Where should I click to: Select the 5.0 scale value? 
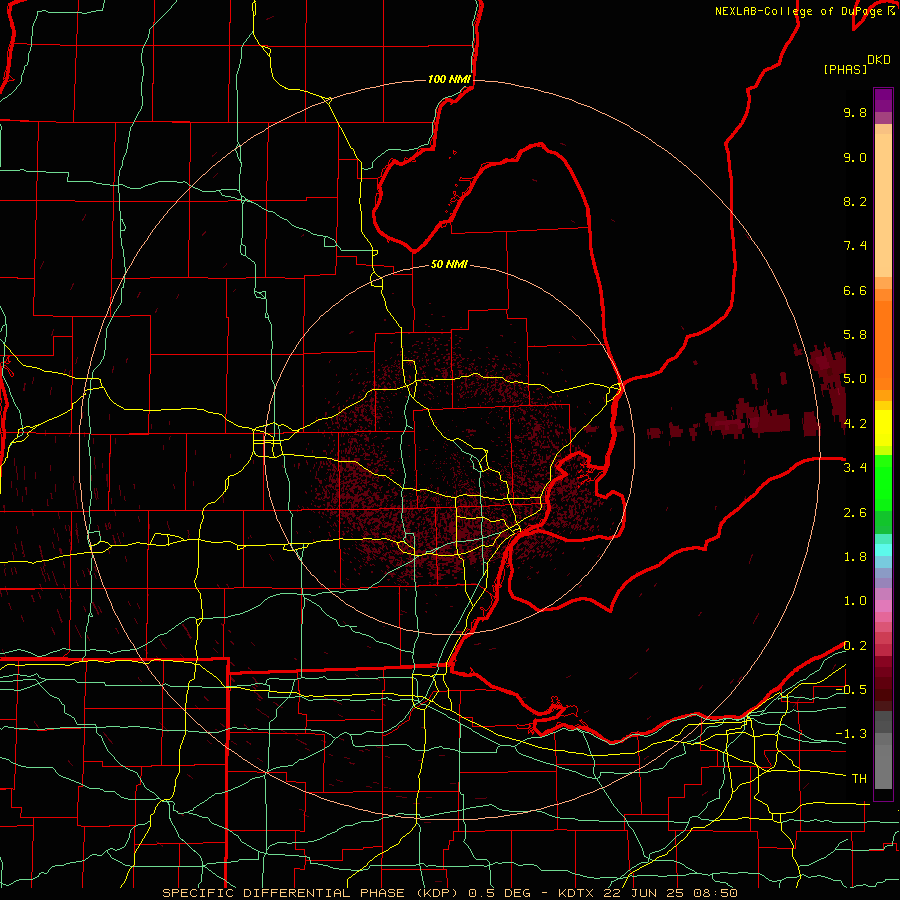point(855,379)
